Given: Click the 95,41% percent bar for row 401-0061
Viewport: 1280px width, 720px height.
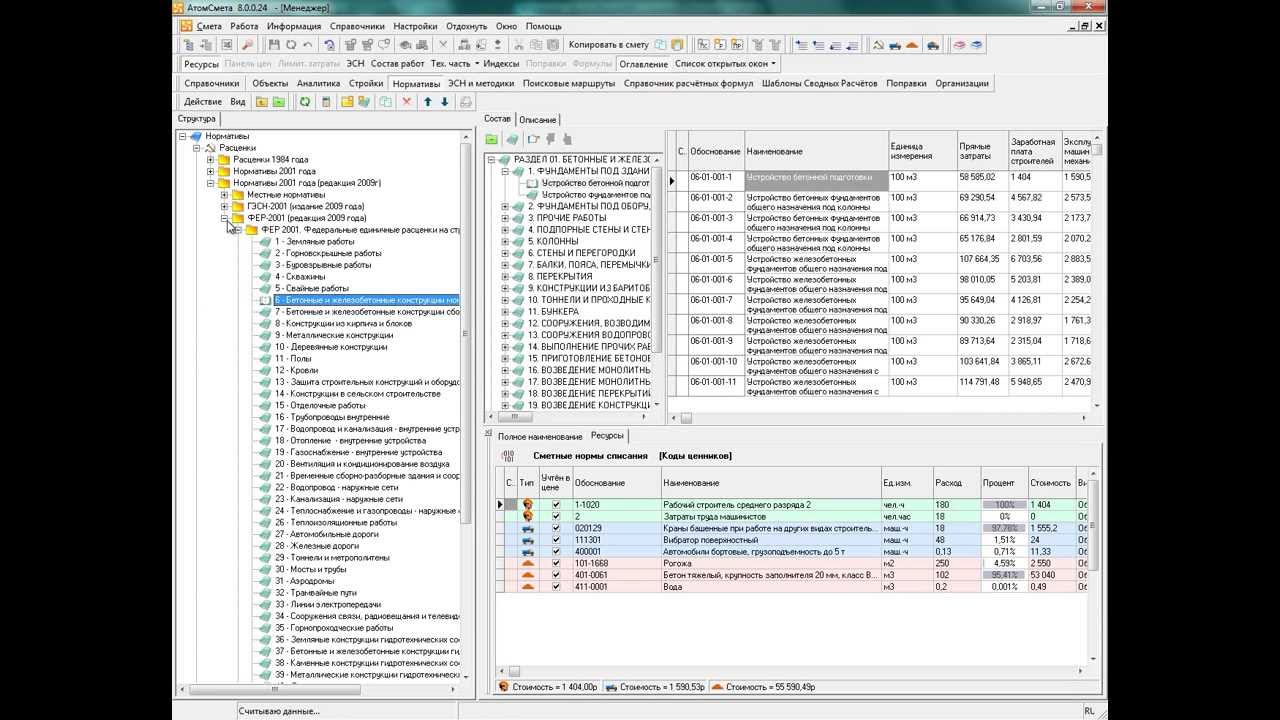Looking at the screenshot, I should [x=1004, y=575].
